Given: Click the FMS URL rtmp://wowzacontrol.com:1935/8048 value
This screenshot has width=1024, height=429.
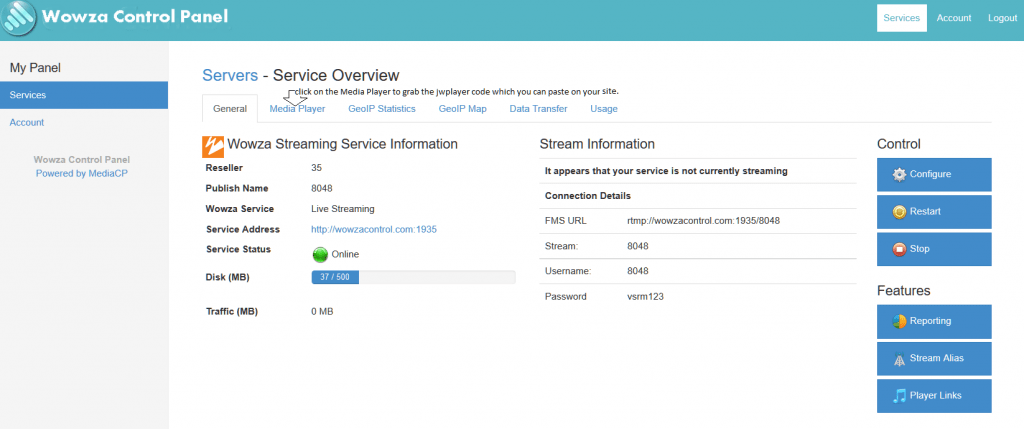Looking at the screenshot, I should (x=703, y=221).
